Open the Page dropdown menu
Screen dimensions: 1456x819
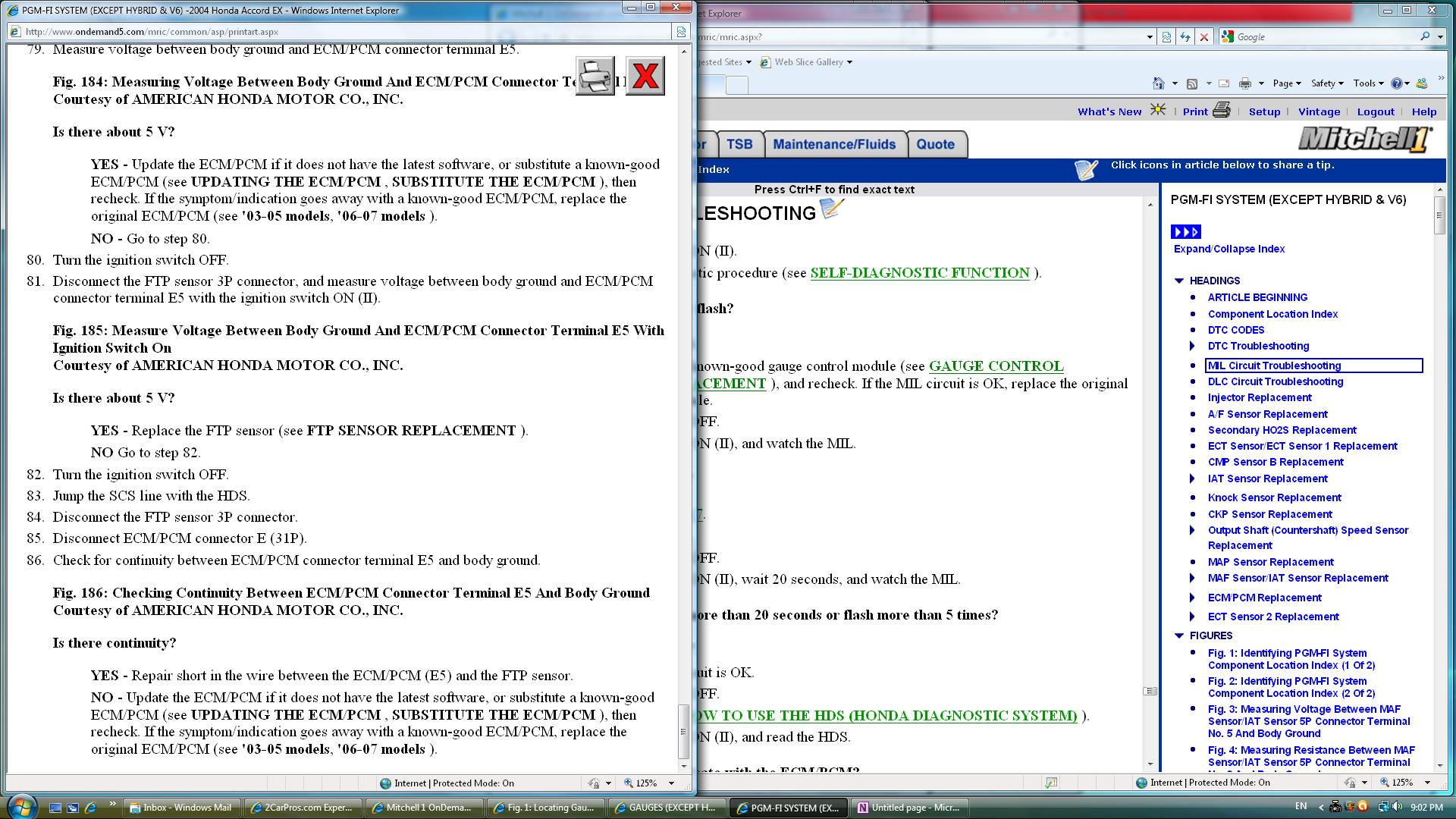(x=1287, y=83)
